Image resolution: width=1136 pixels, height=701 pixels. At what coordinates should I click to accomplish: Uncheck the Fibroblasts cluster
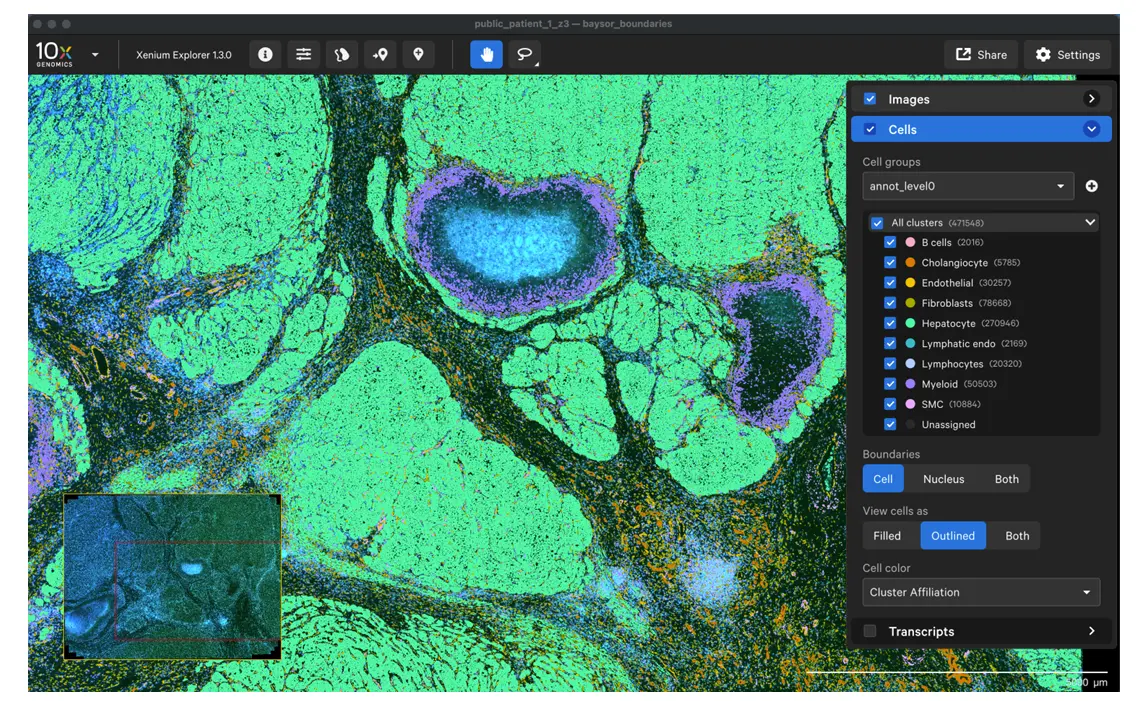(890, 303)
